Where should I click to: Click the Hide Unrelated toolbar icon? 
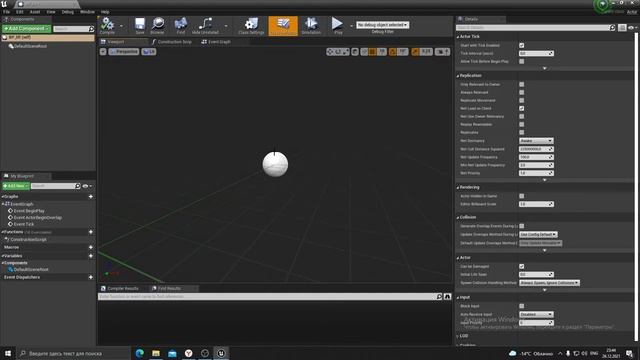point(205,26)
